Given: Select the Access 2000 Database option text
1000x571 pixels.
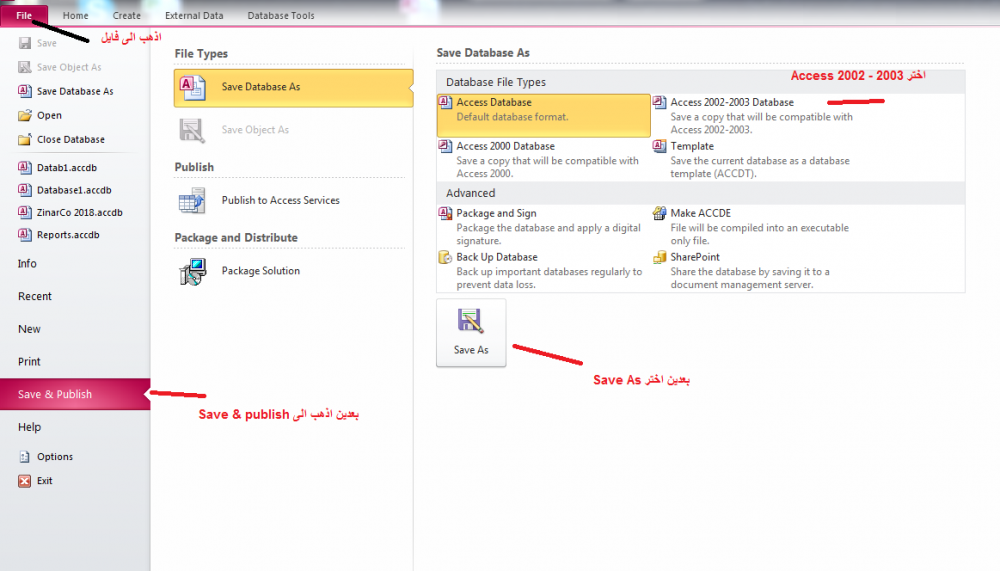Looking at the screenshot, I should click(x=506, y=146).
